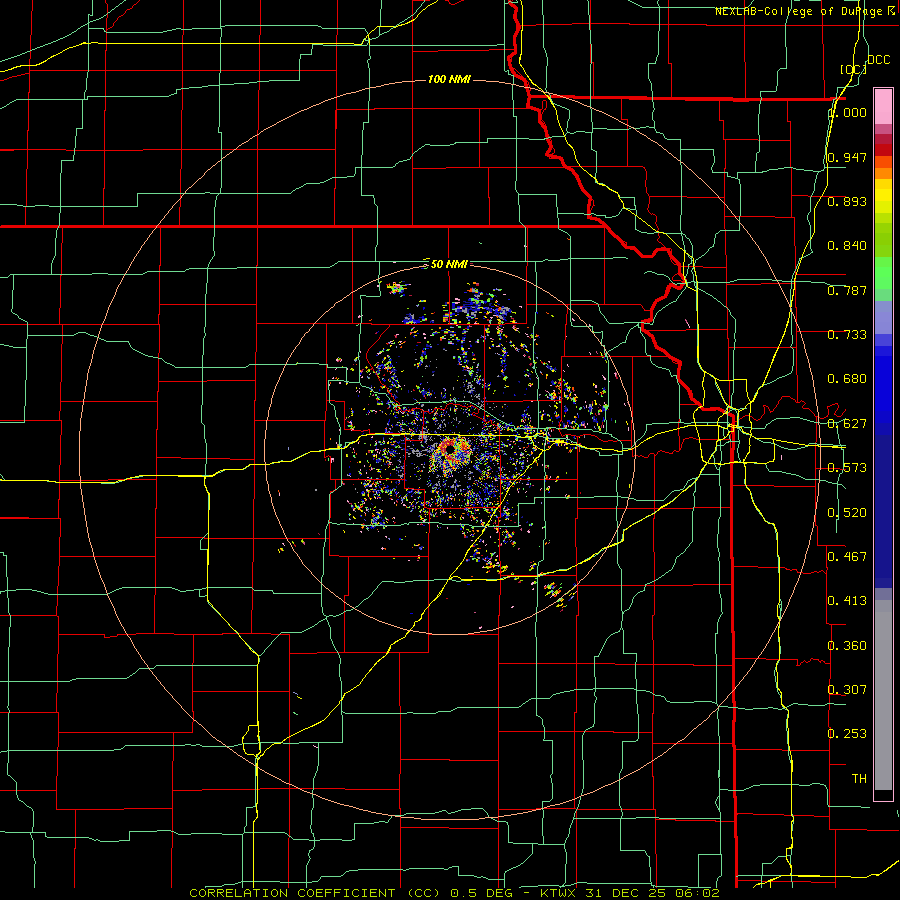The height and width of the screenshot is (900, 900).
Task: Click the 31 DEC 25 06:02 timestamp
Action: tap(652, 893)
